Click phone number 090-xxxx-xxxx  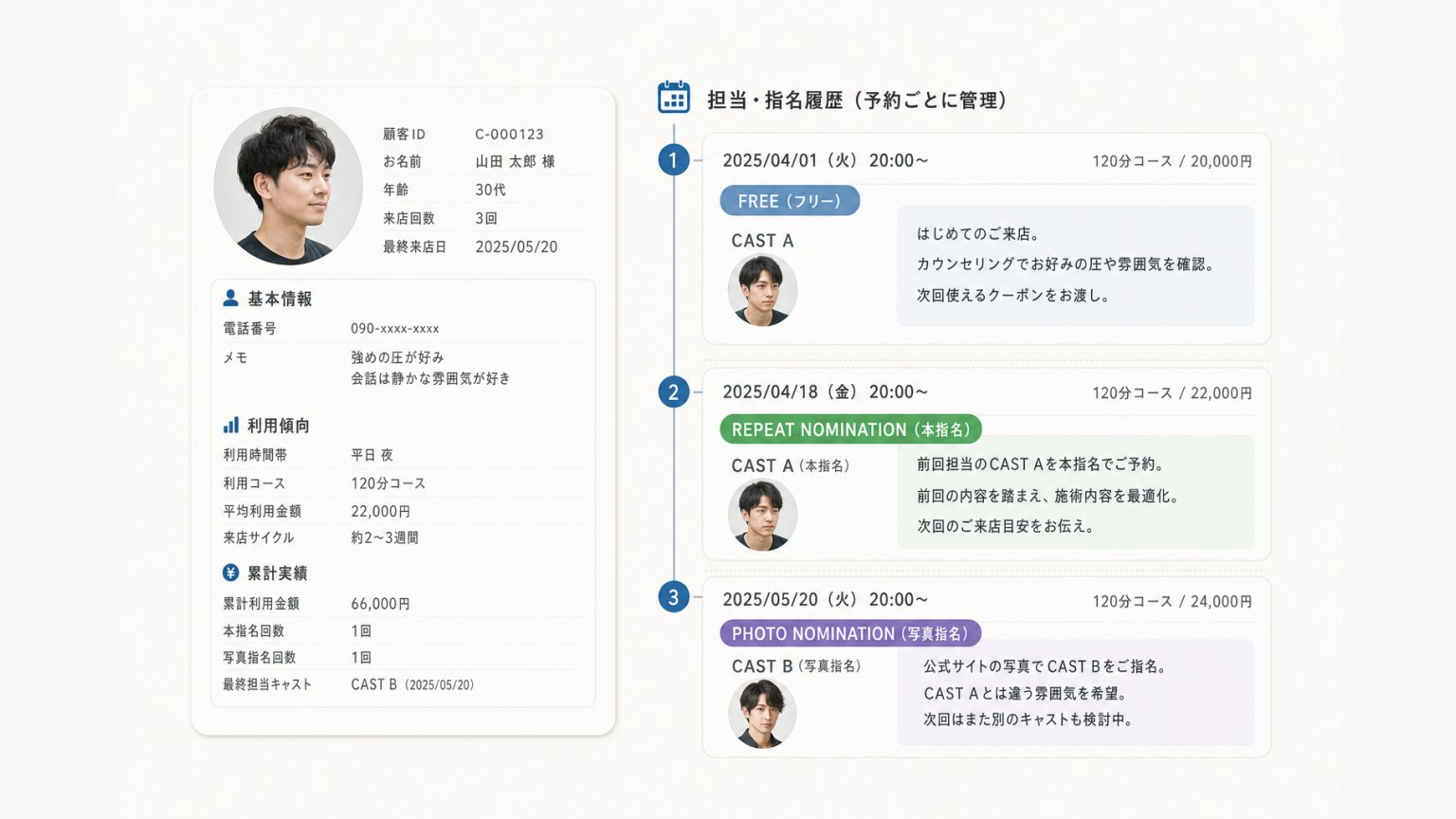click(395, 328)
